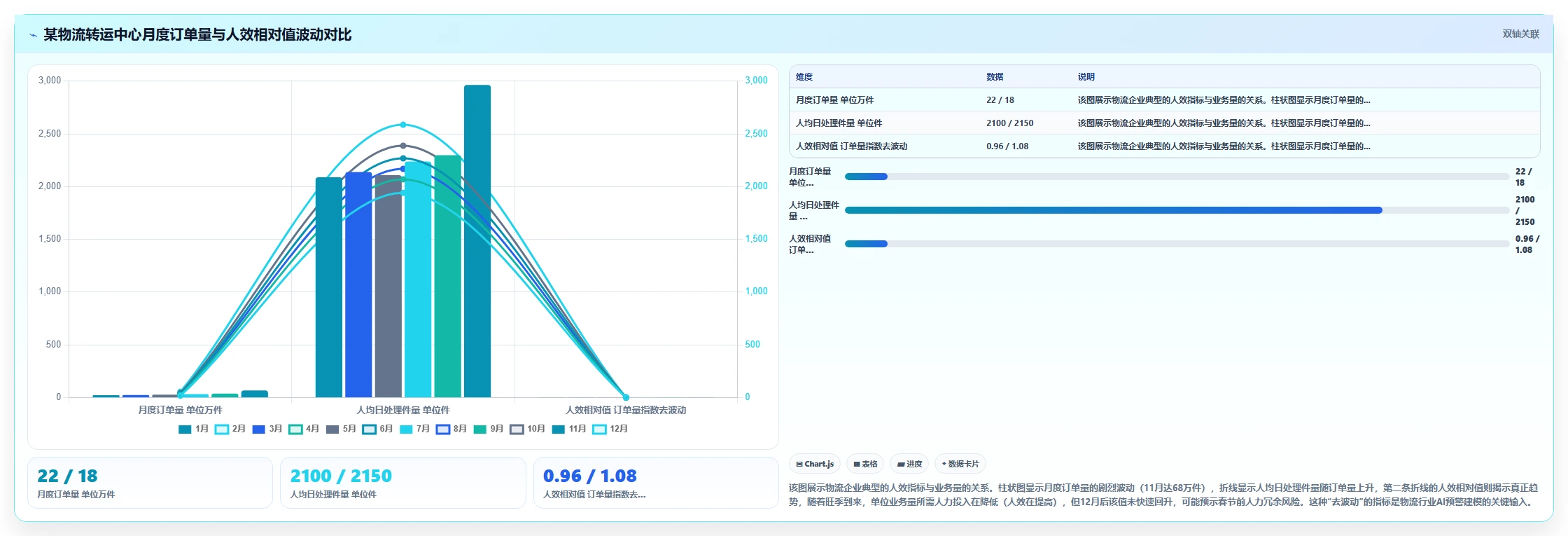Click the 11月 legend color box
Viewport: 1568px width, 536px height.
559,430
